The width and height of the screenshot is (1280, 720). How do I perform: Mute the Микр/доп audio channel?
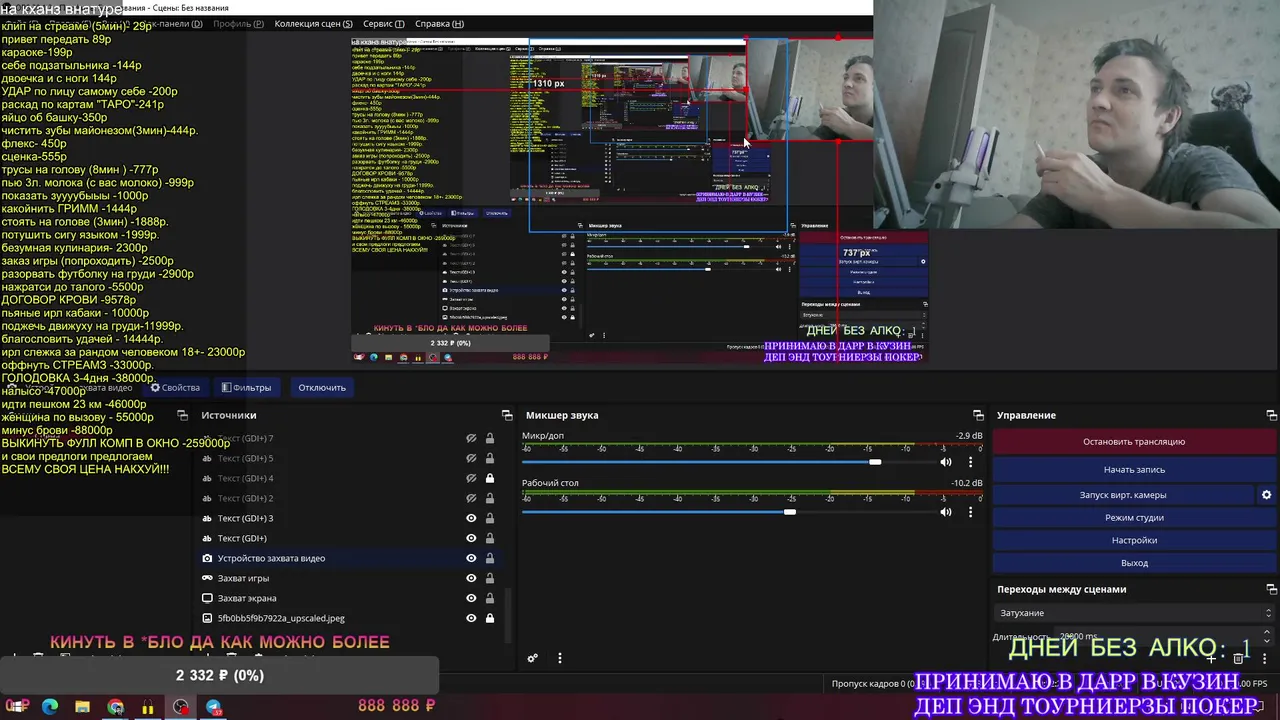(x=946, y=462)
